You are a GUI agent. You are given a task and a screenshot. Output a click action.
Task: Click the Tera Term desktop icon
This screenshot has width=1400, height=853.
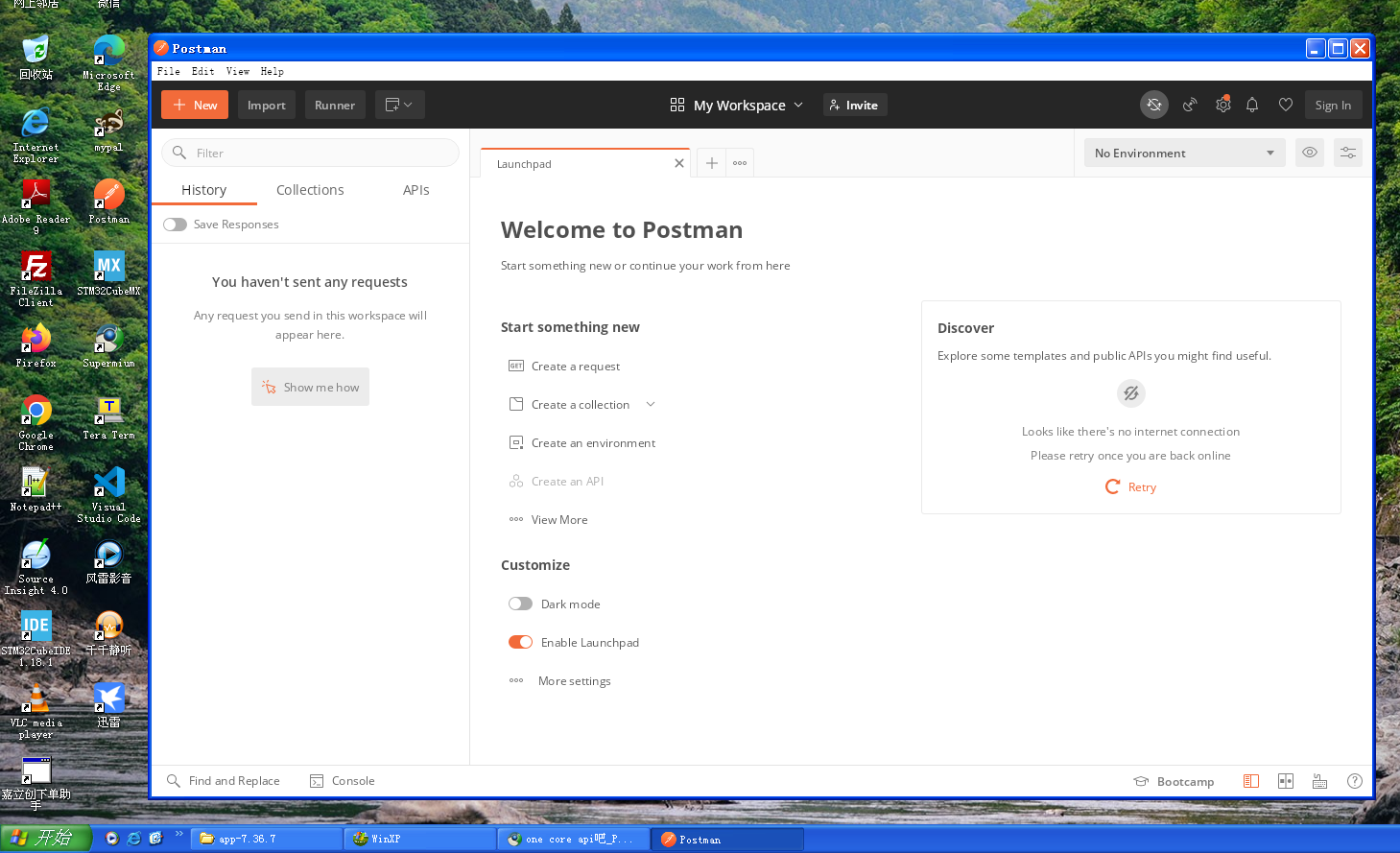108,417
